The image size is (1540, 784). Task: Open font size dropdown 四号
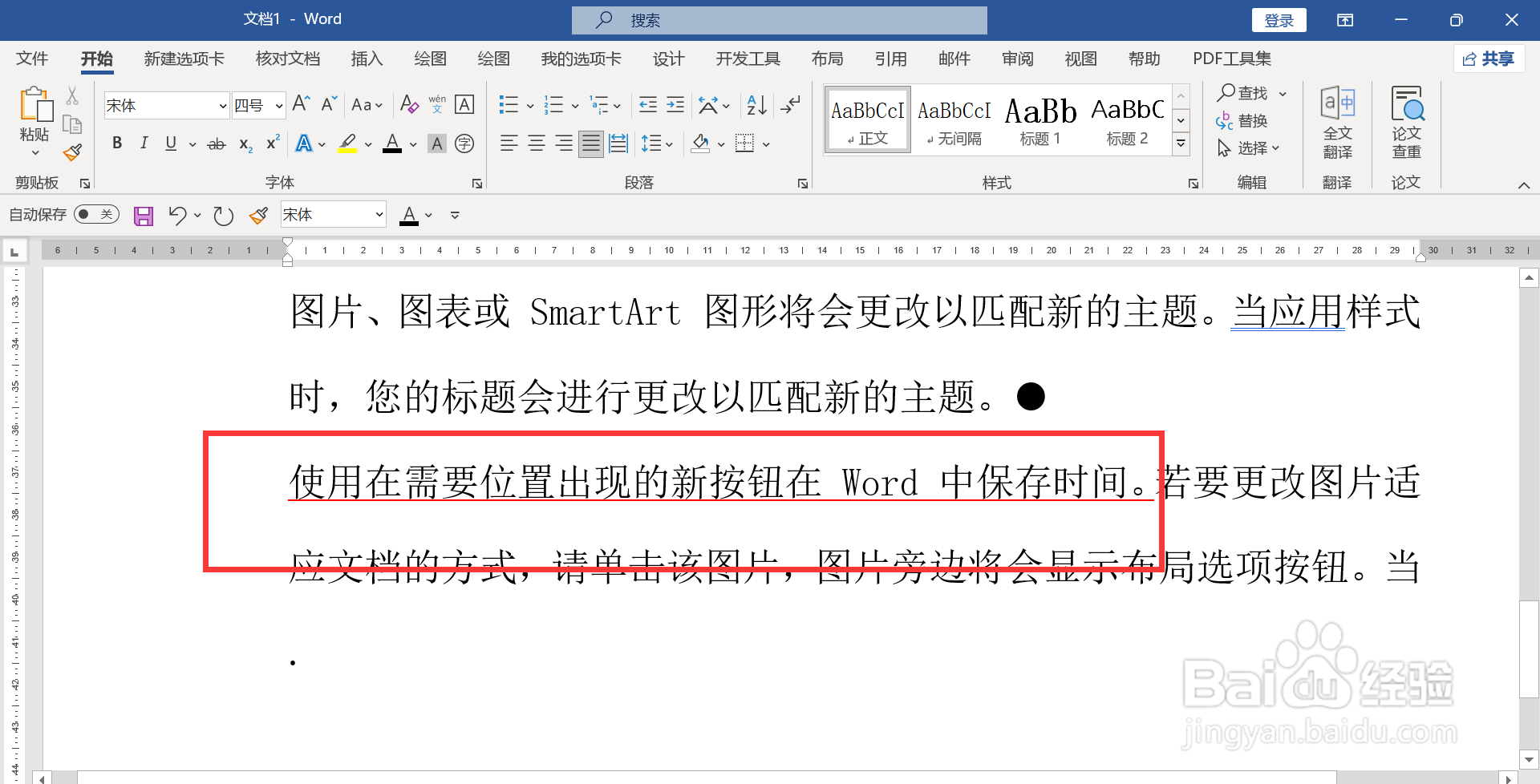pyautogui.click(x=279, y=106)
